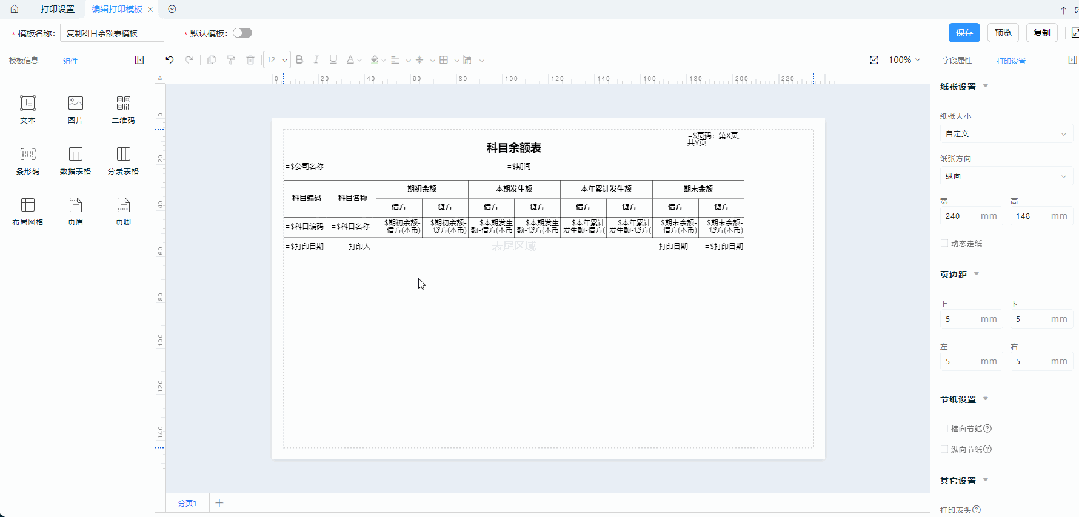Viewport: 1079px width, 517px height.
Task: Click the undo arrow in the toolbar
Action: (169, 60)
